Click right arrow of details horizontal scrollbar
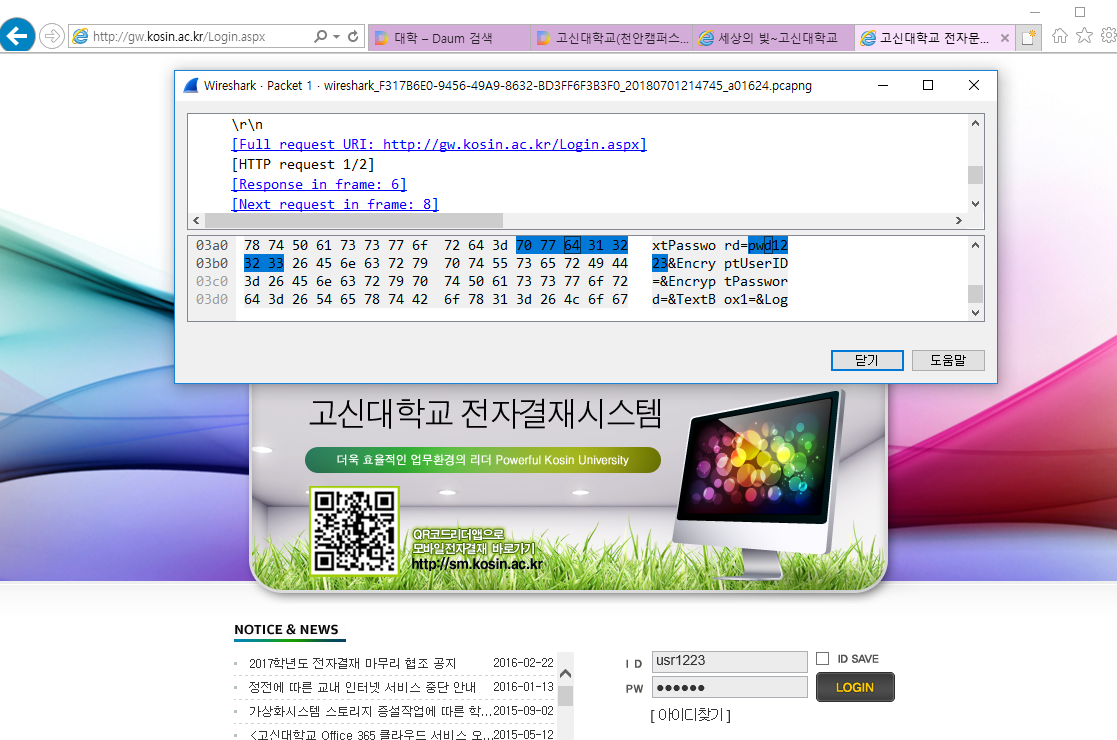 959,220
